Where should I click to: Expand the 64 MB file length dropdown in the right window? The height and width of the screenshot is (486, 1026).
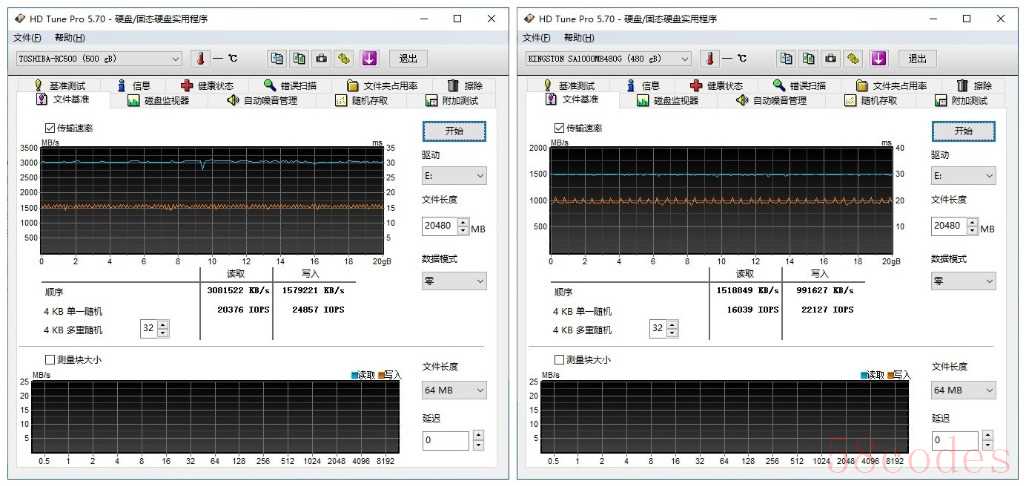[x=963, y=390]
